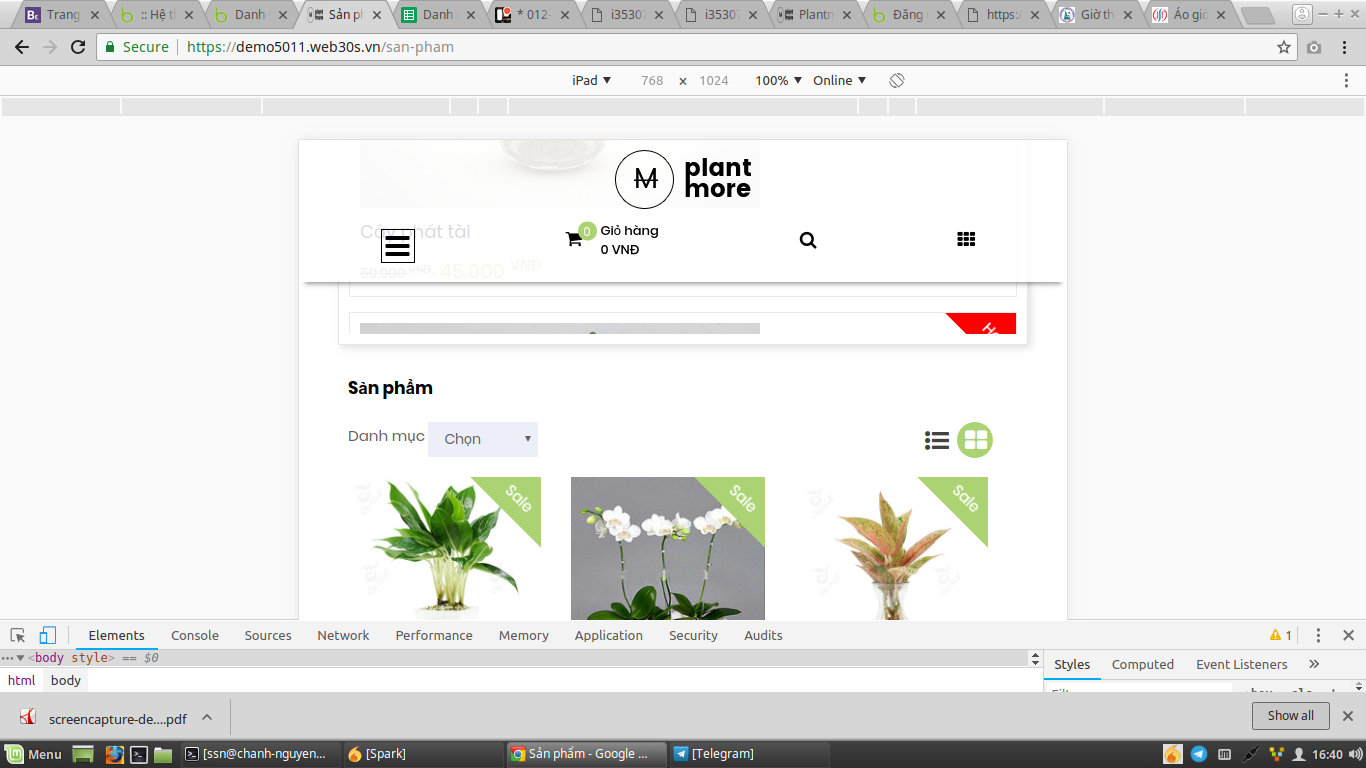Screen dimensions: 1366x768
Task: Open the downloaded screencapture pdf file
Action: click(x=104, y=718)
